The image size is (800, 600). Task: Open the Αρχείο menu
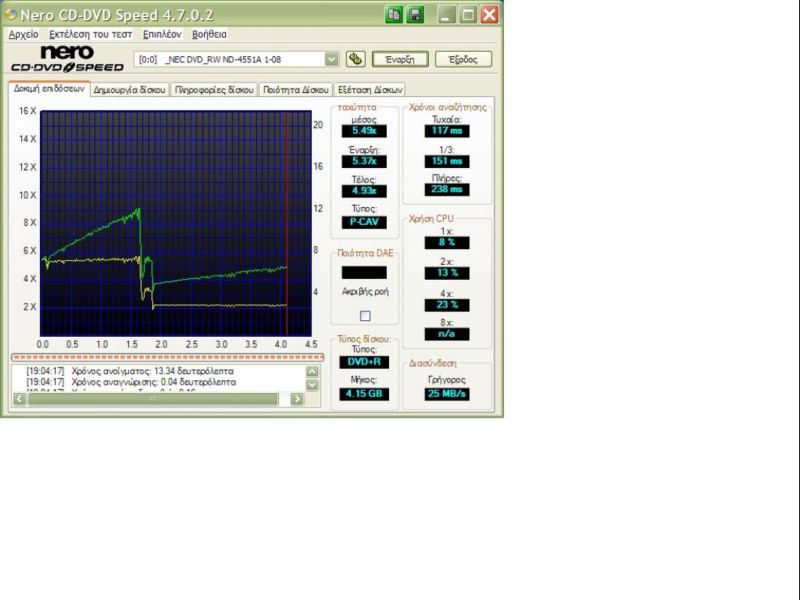point(23,34)
